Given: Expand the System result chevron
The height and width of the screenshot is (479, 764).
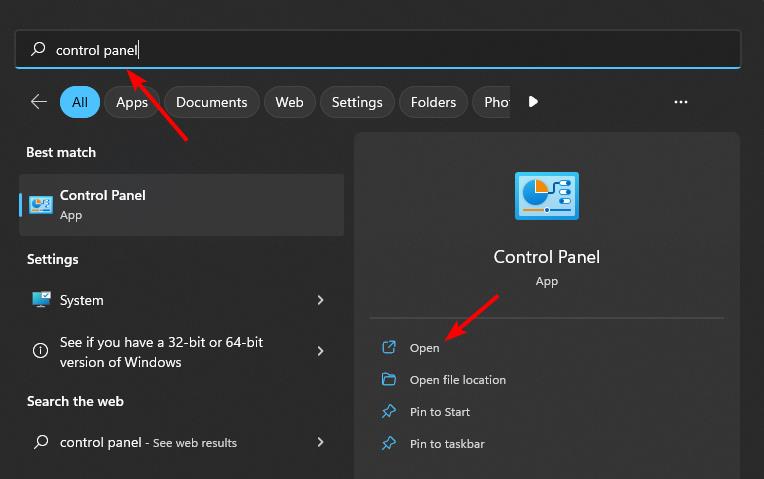Looking at the screenshot, I should (320, 300).
